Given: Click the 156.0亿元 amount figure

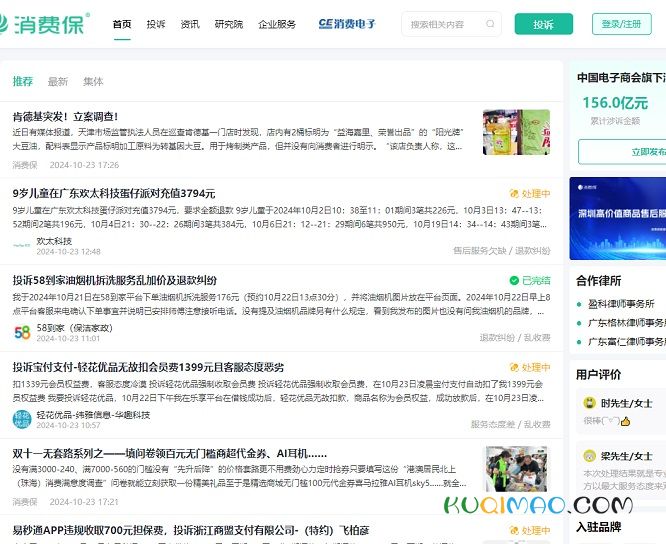Looking at the screenshot, I should [615, 103].
